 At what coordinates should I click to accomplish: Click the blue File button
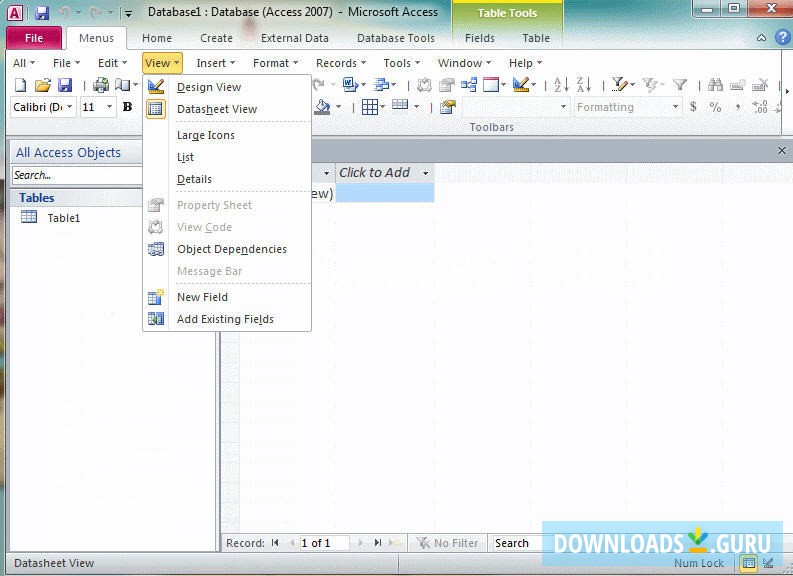click(x=33, y=38)
